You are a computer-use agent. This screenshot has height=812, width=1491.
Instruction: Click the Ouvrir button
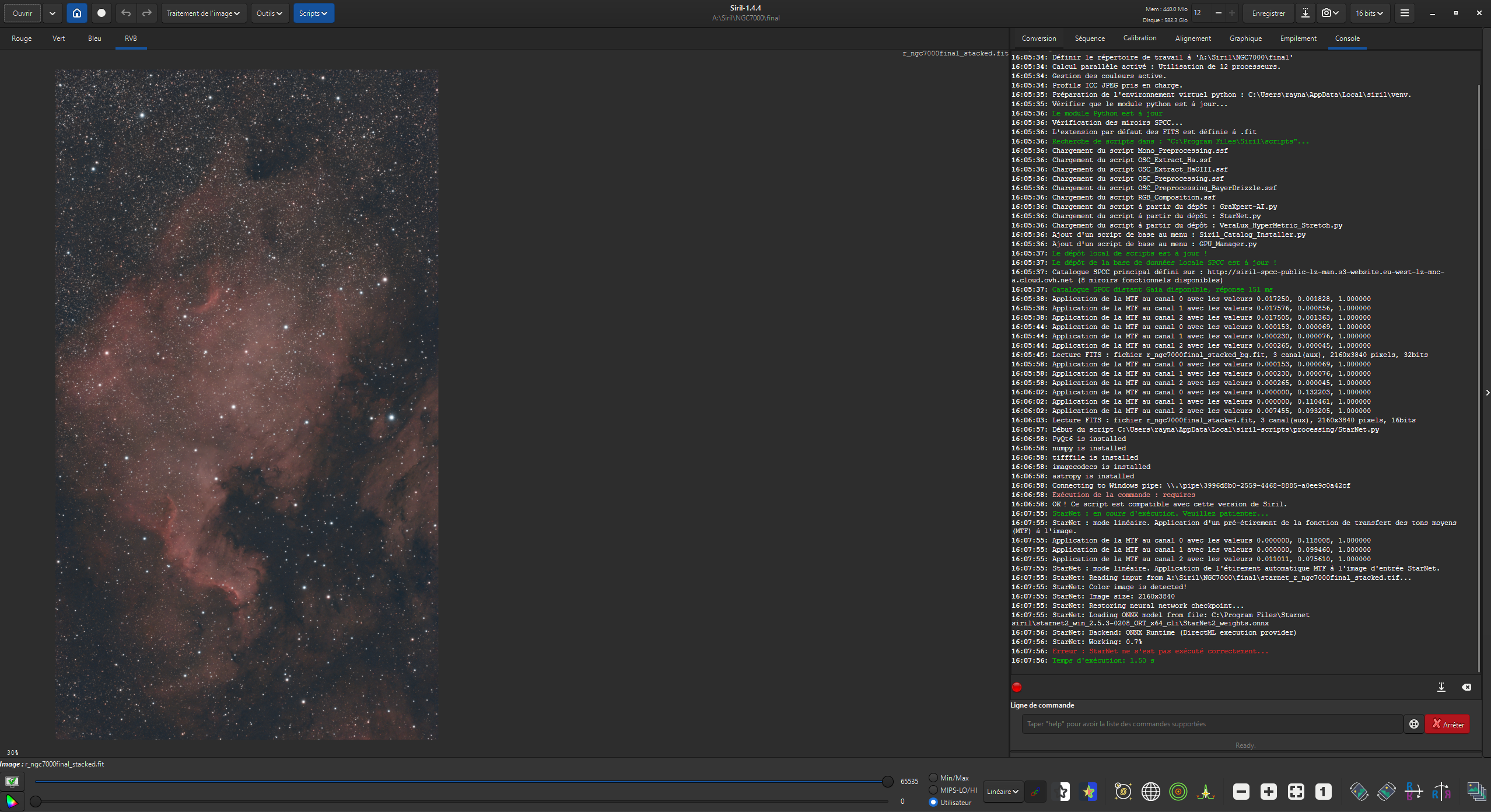coord(23,13)
